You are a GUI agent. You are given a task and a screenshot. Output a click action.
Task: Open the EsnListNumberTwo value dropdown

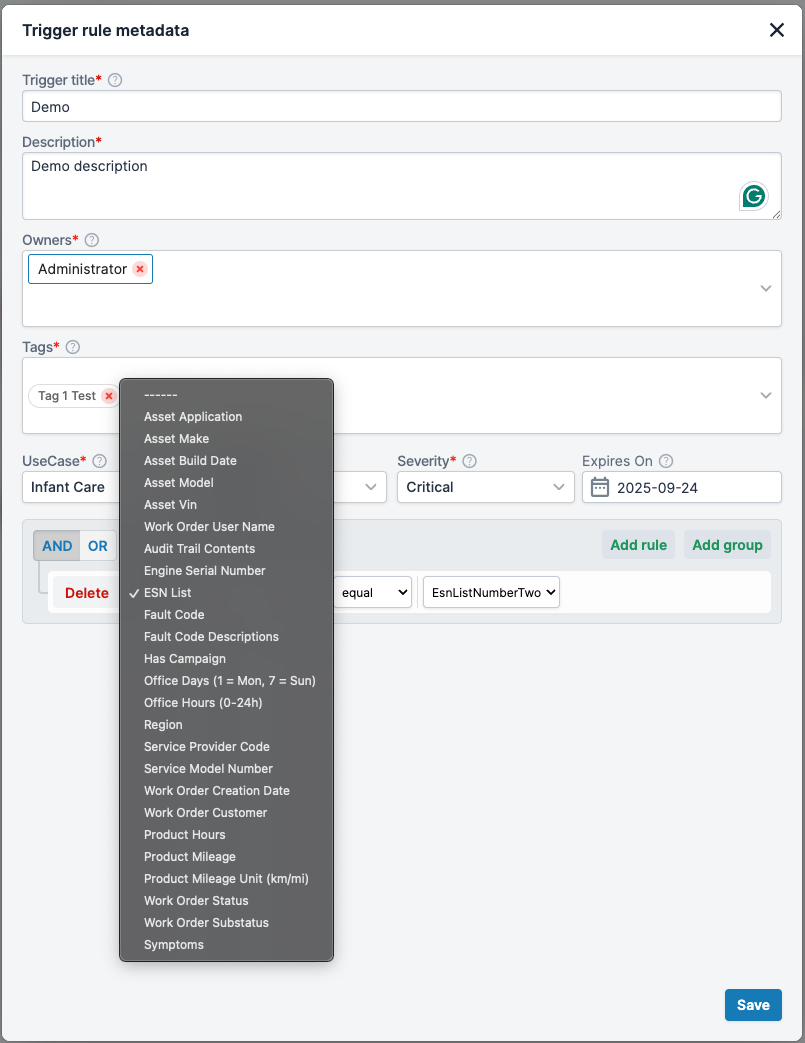pos(492,592)
